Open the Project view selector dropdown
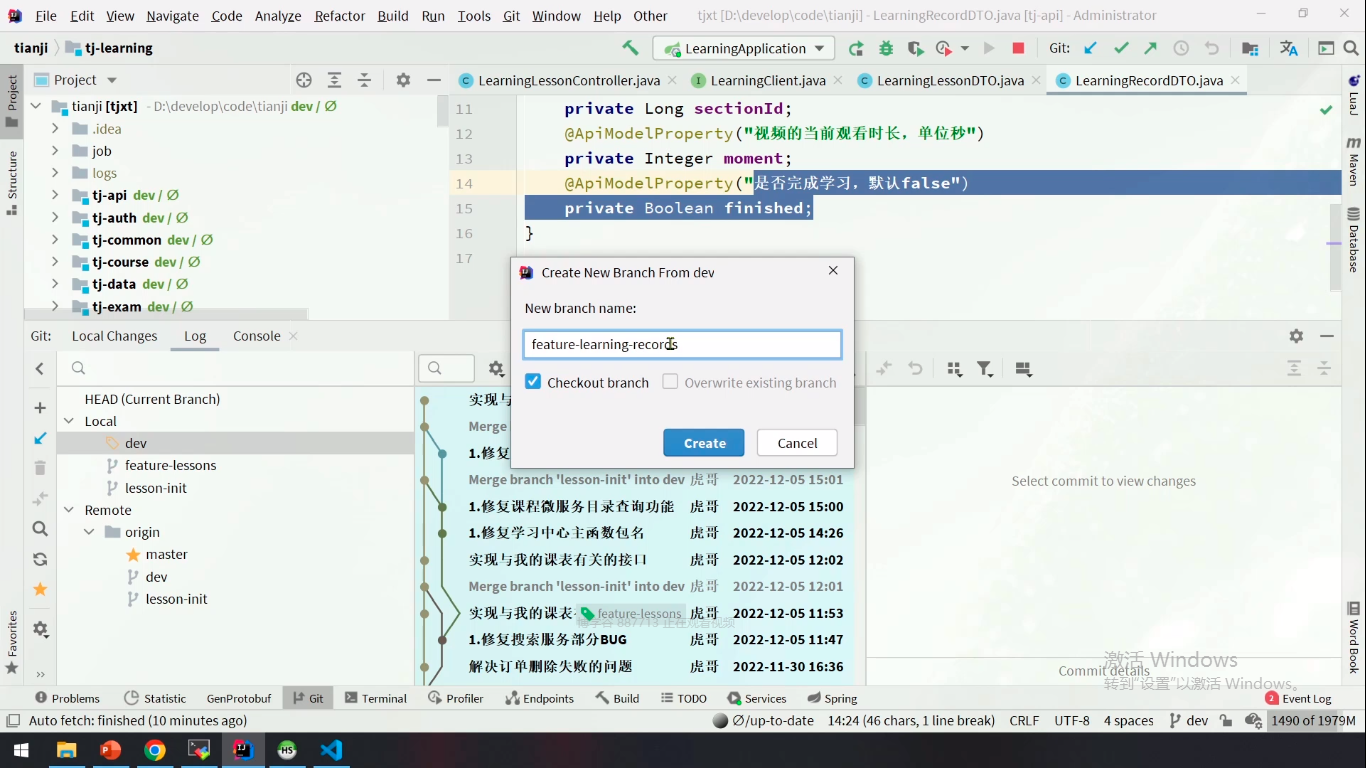1366x768 pixels. point(76,80)
